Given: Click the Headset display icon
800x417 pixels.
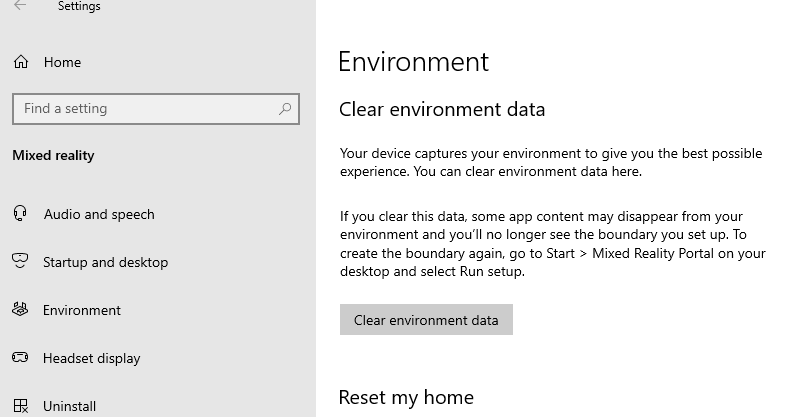Looking at the screenshot, I should [x=20, y=358].
